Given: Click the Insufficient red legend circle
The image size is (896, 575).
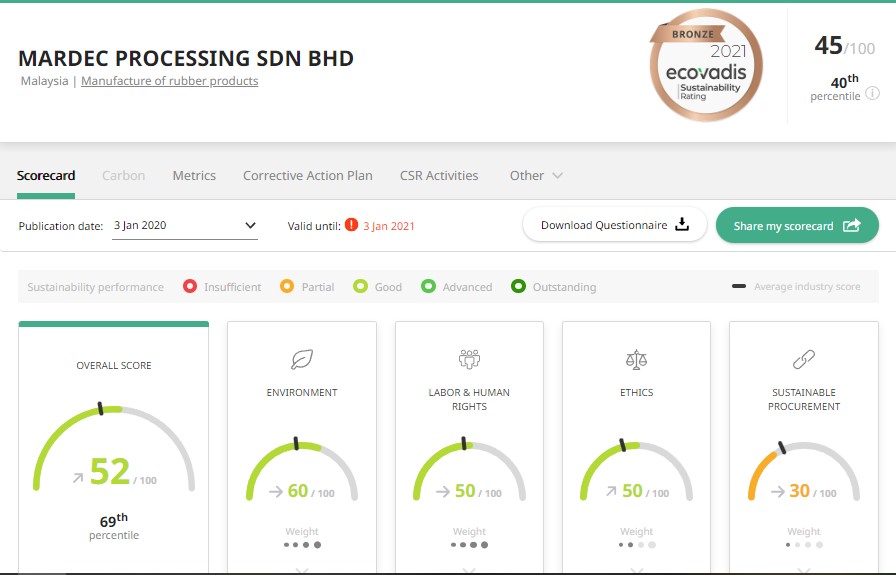Looking at the screenshot, I should click(x=190, y=286).
